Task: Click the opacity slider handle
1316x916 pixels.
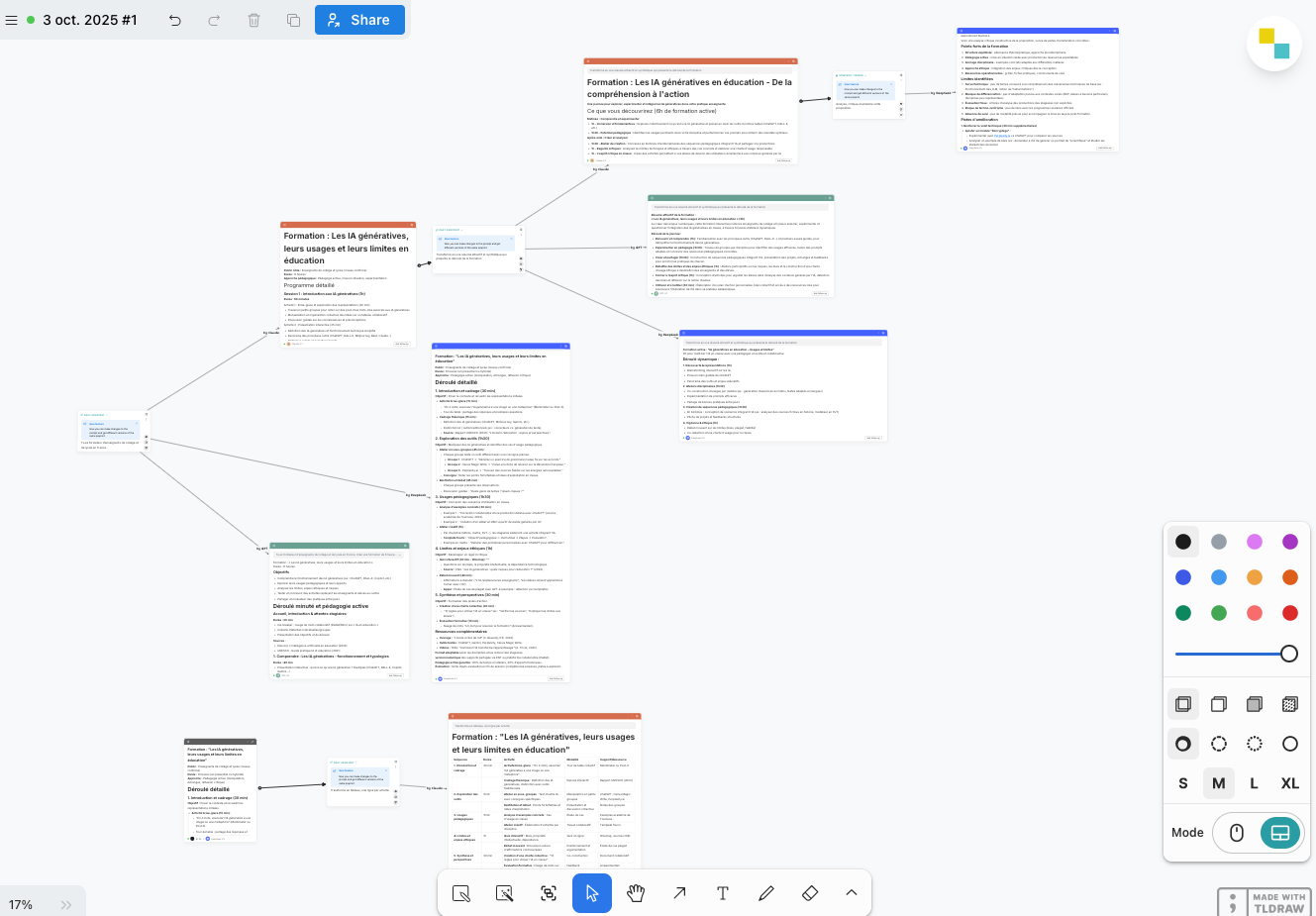Action: pos(1288,654)
